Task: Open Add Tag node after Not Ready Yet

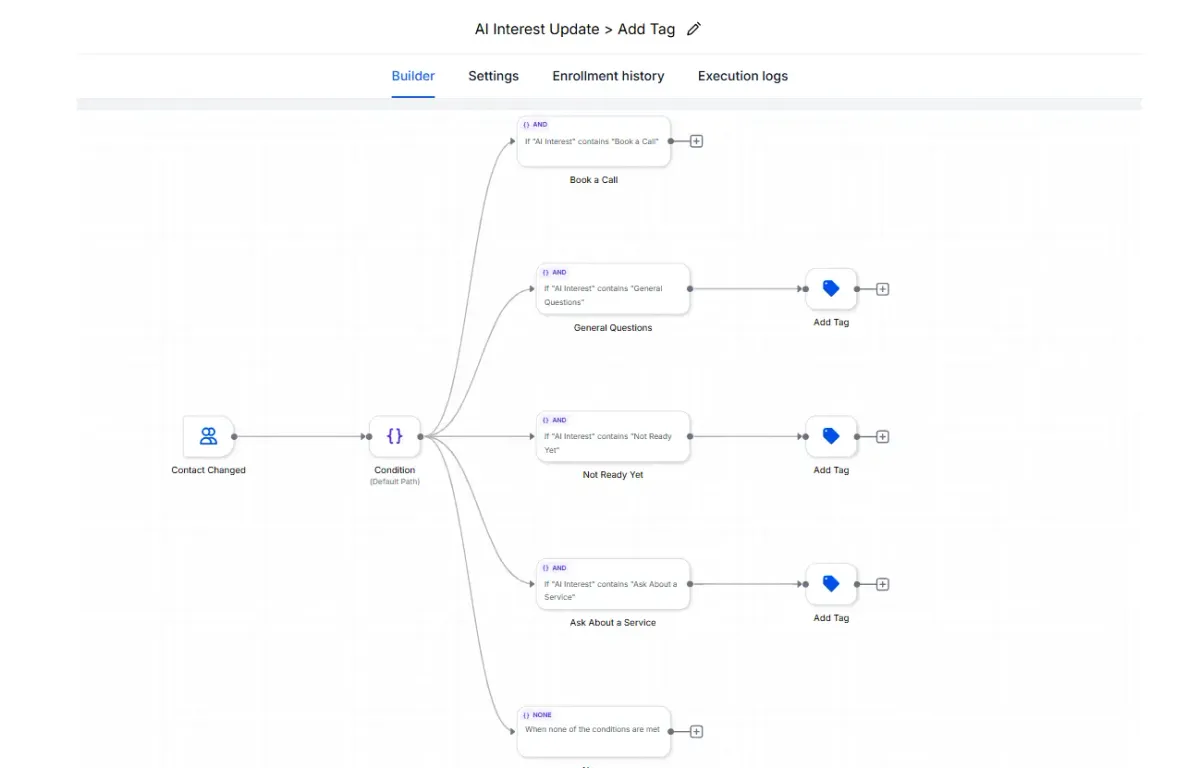Action: click(x=831, y=436)
